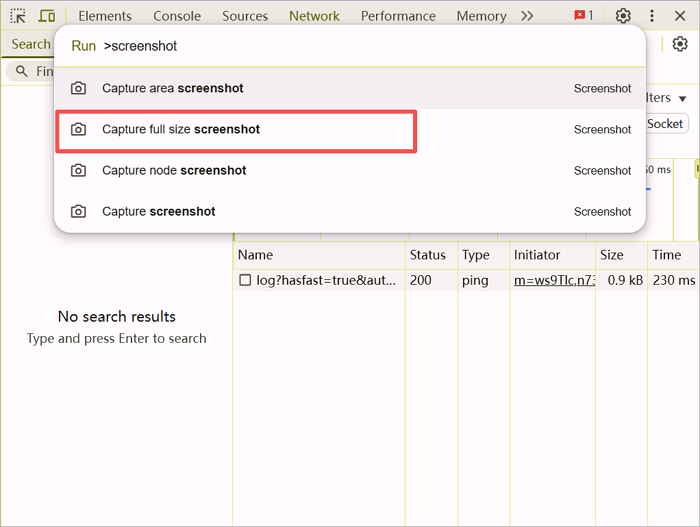Sort requests by the Time column header
This screenshot has height=527, width=700.
[x=667, y=255]
